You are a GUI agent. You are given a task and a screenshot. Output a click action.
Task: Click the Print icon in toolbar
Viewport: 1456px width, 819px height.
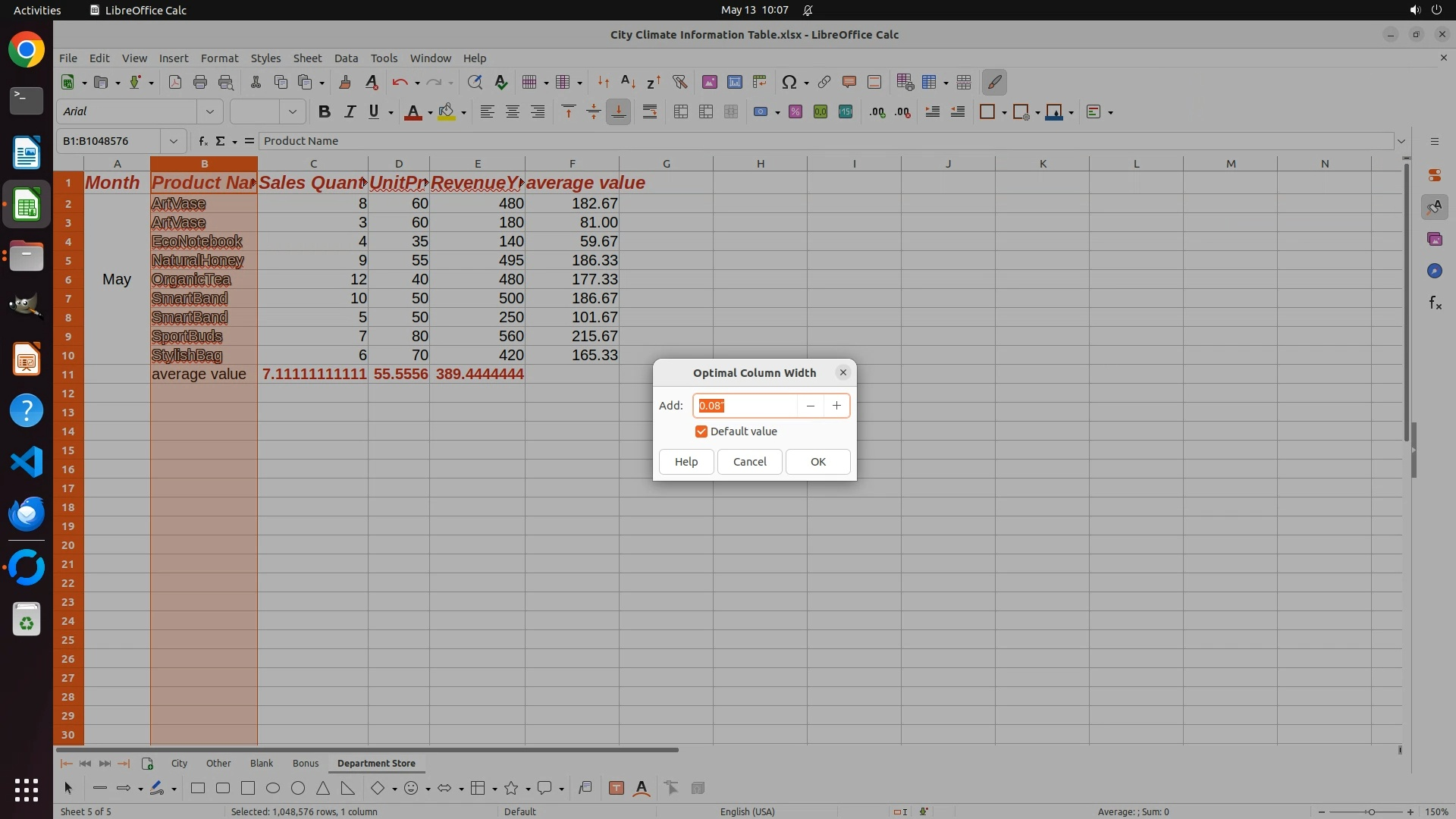pyautogui.click(x=200, y=82)
